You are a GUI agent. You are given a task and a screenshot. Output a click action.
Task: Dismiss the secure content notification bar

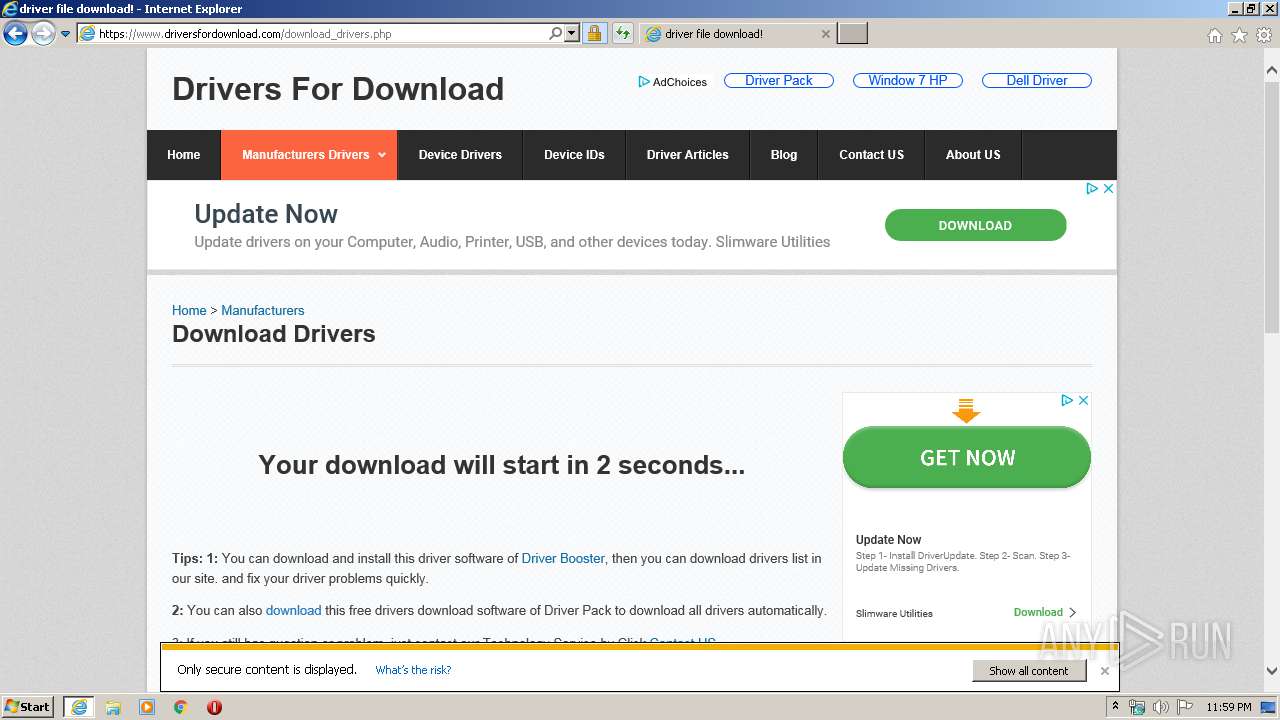[x=1104, y=671]
